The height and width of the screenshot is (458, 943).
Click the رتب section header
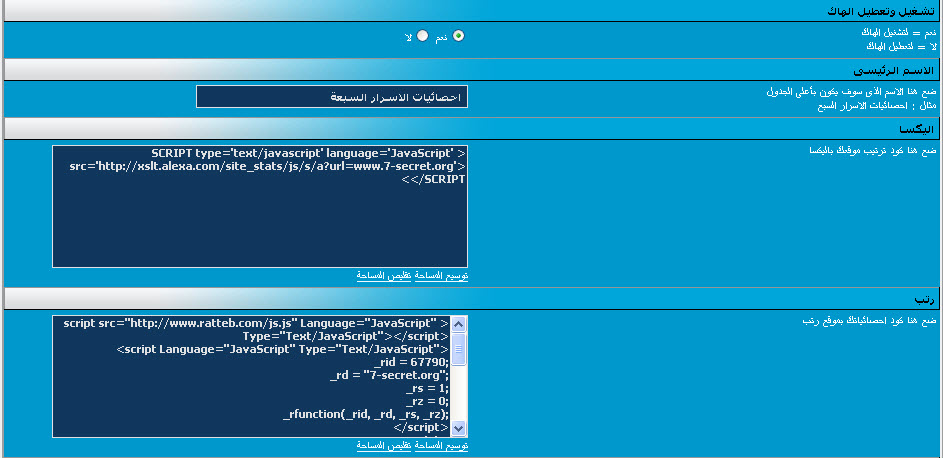pyautogui.click(x=923, y=299)
